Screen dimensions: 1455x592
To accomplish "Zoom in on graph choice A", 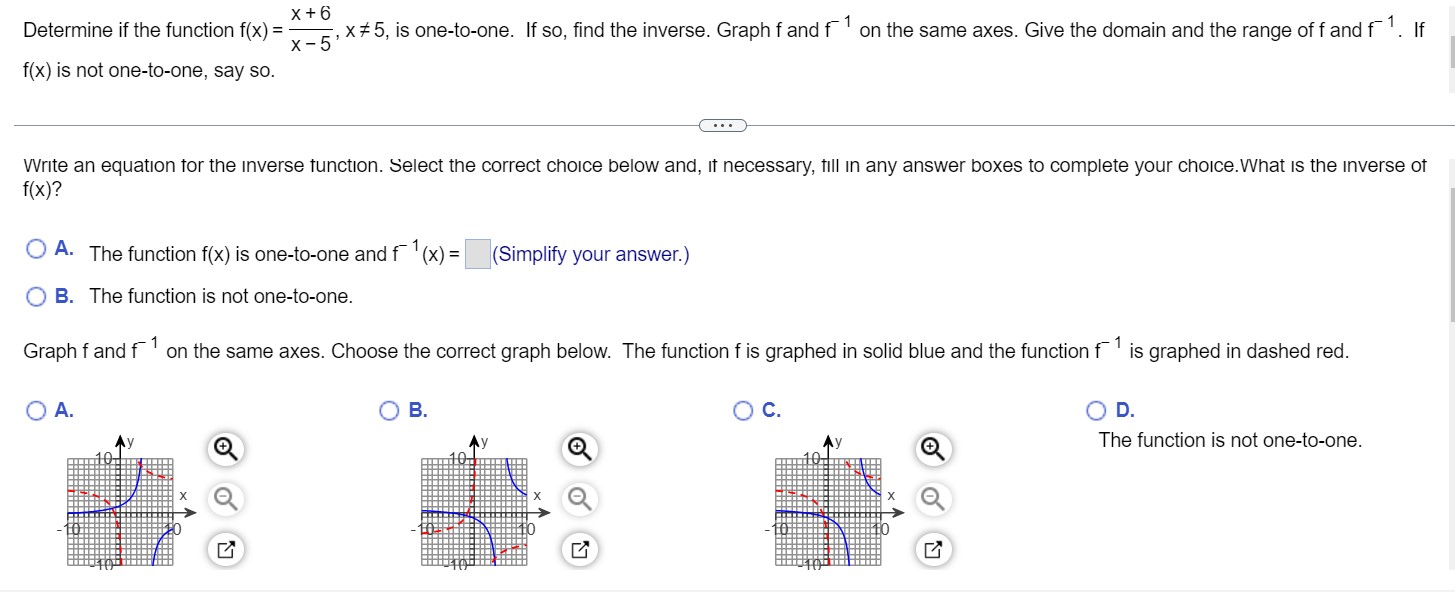I will point(224,449).
